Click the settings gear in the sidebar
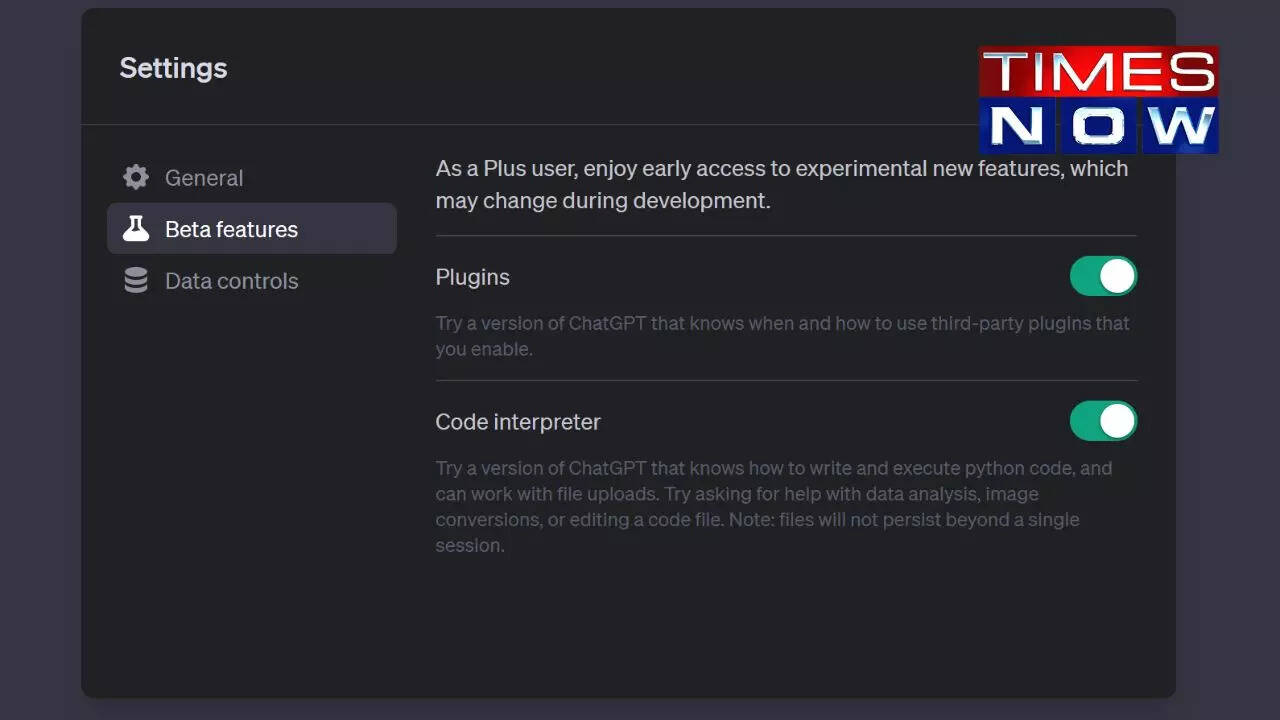 point(135,177)
